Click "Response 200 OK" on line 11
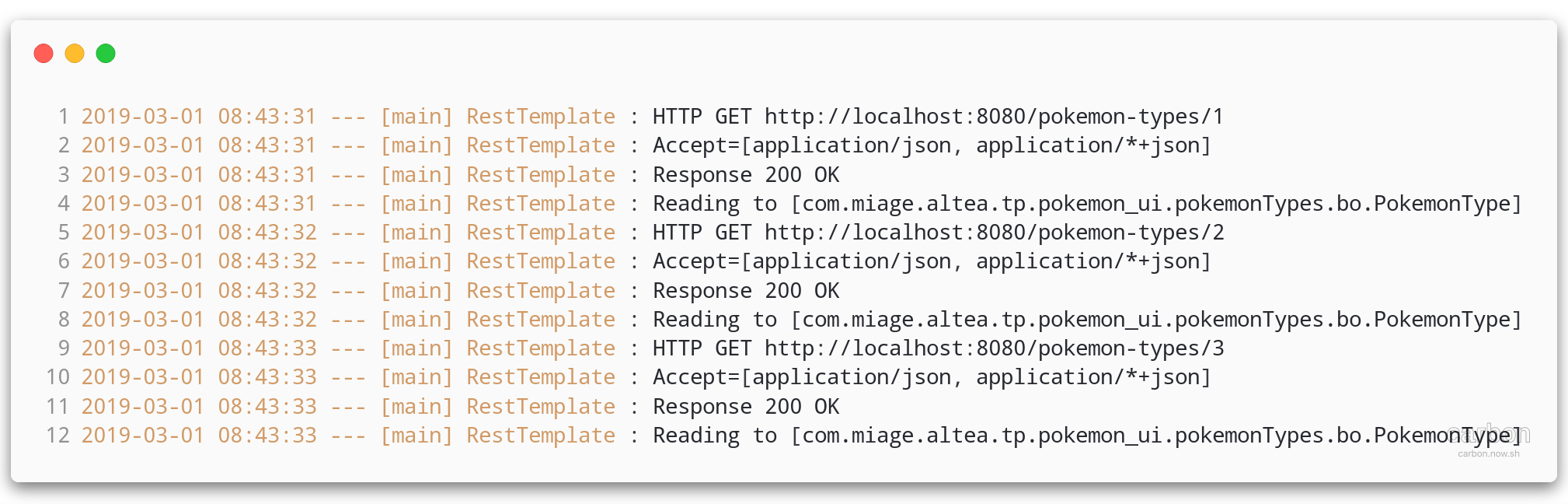Viewport: 1568px width, 504px height. click(x=746, y=407)
